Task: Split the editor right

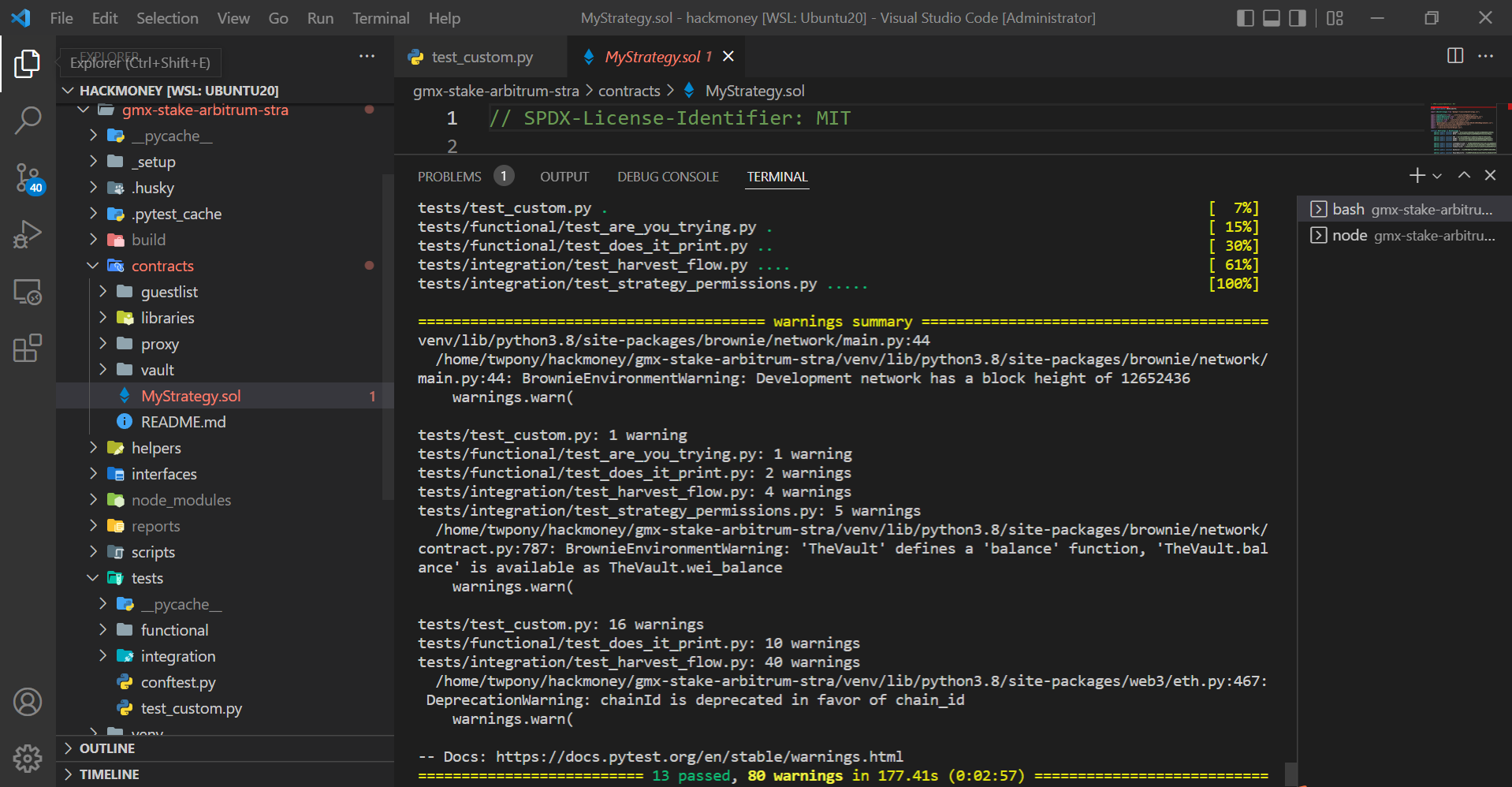Action: 1455,55
